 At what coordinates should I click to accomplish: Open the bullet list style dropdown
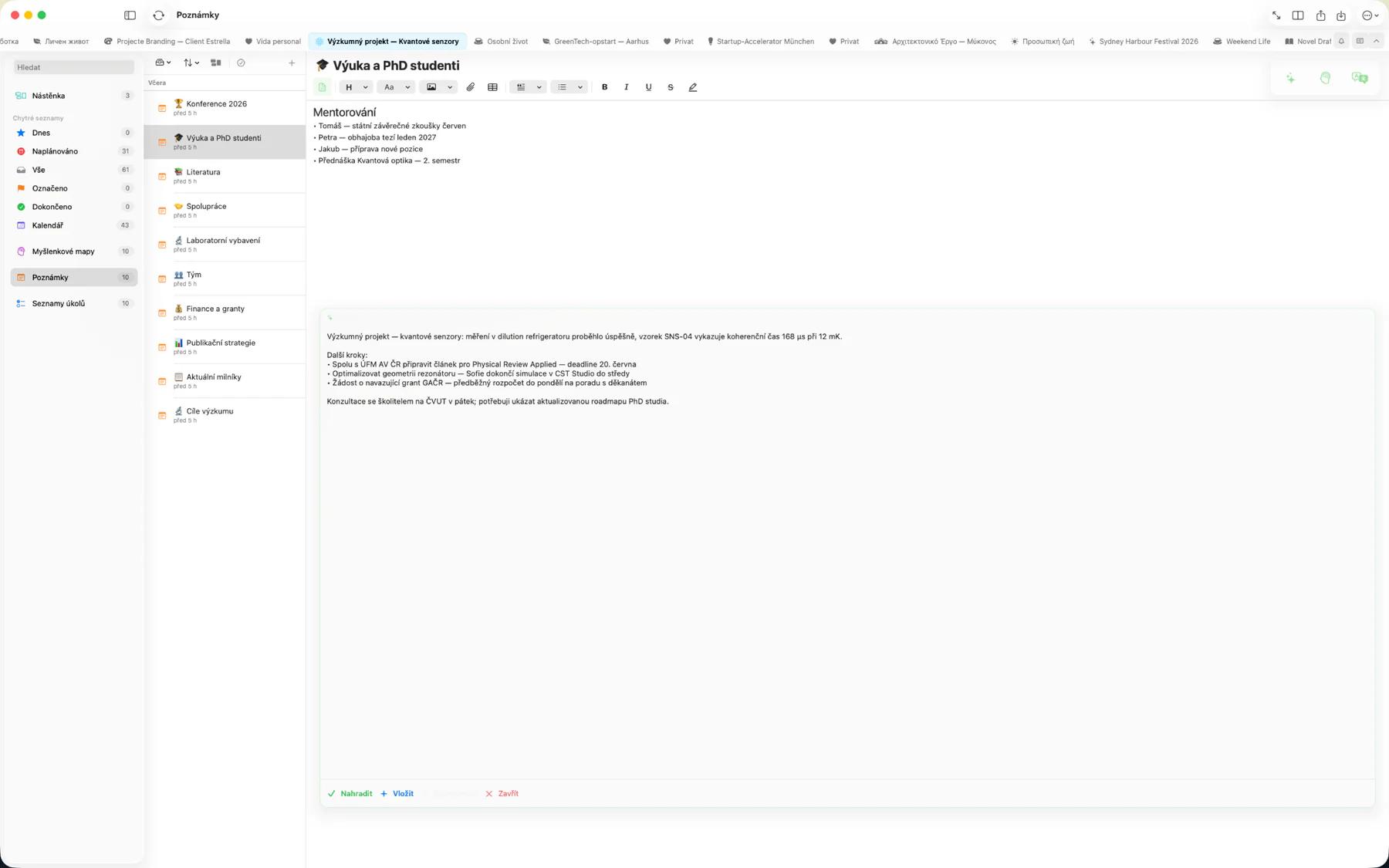(x=569, y=87)
